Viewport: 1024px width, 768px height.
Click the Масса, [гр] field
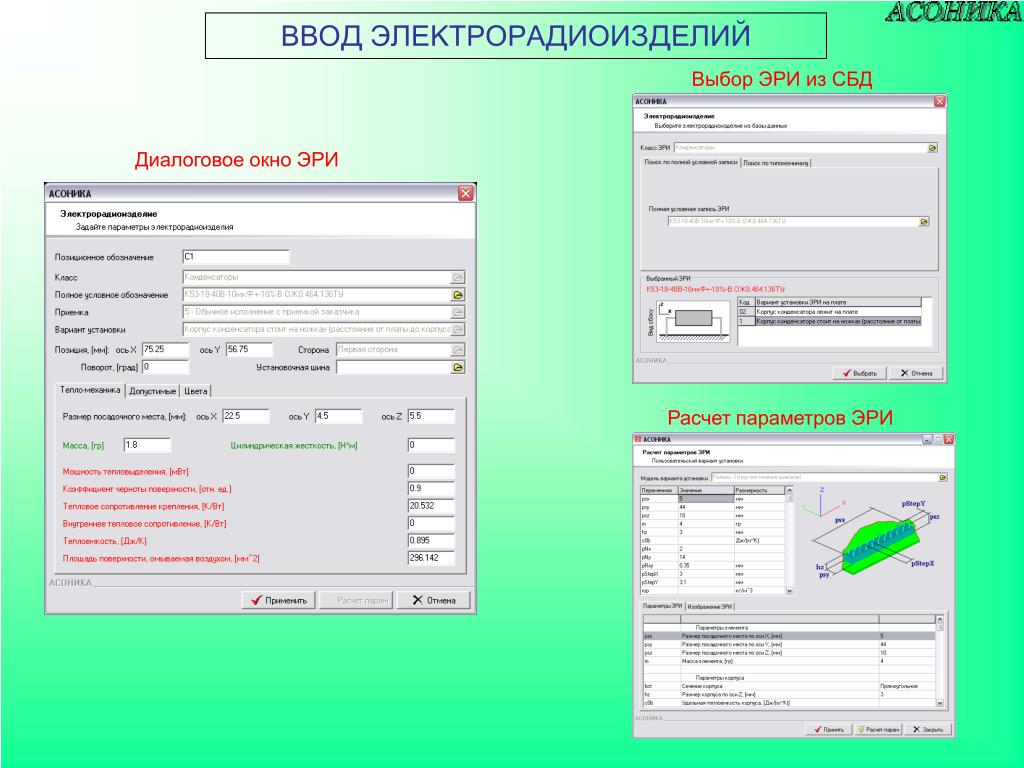click(x=147, y=445)
